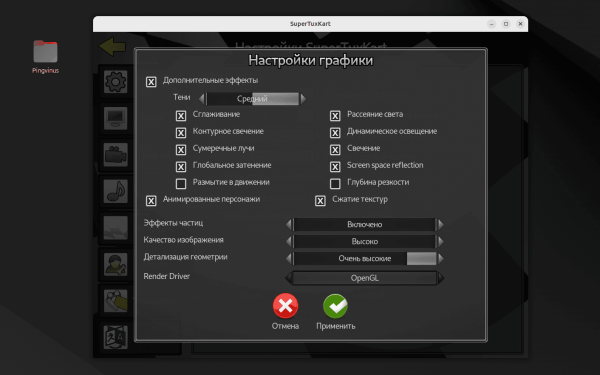The height and width of the screenshot is (375, 600).
Task: Open the Player profile tab icon
Action: pyautogui.click(x=115, y=264)
